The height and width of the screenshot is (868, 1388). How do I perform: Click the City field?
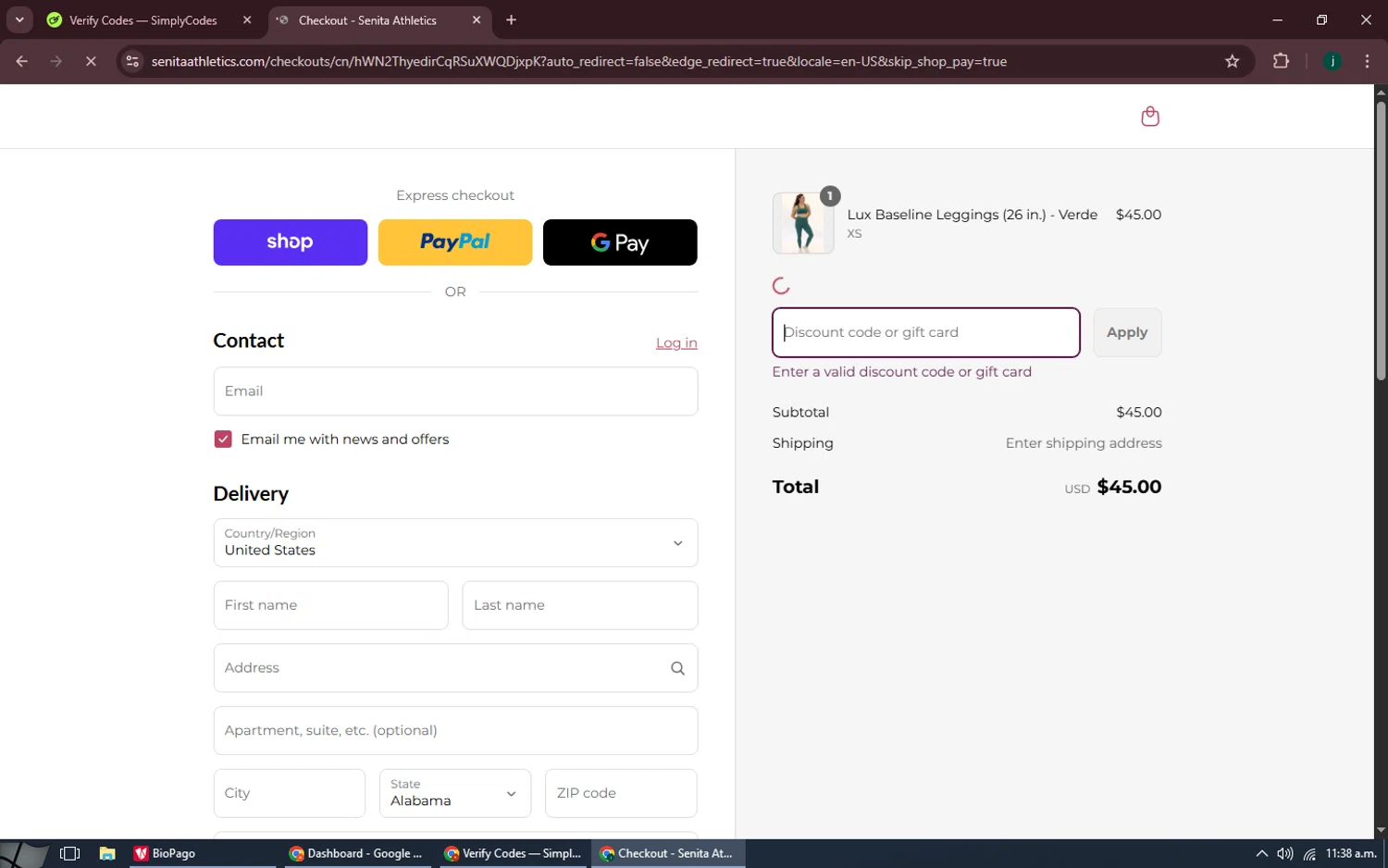point(290,793)
